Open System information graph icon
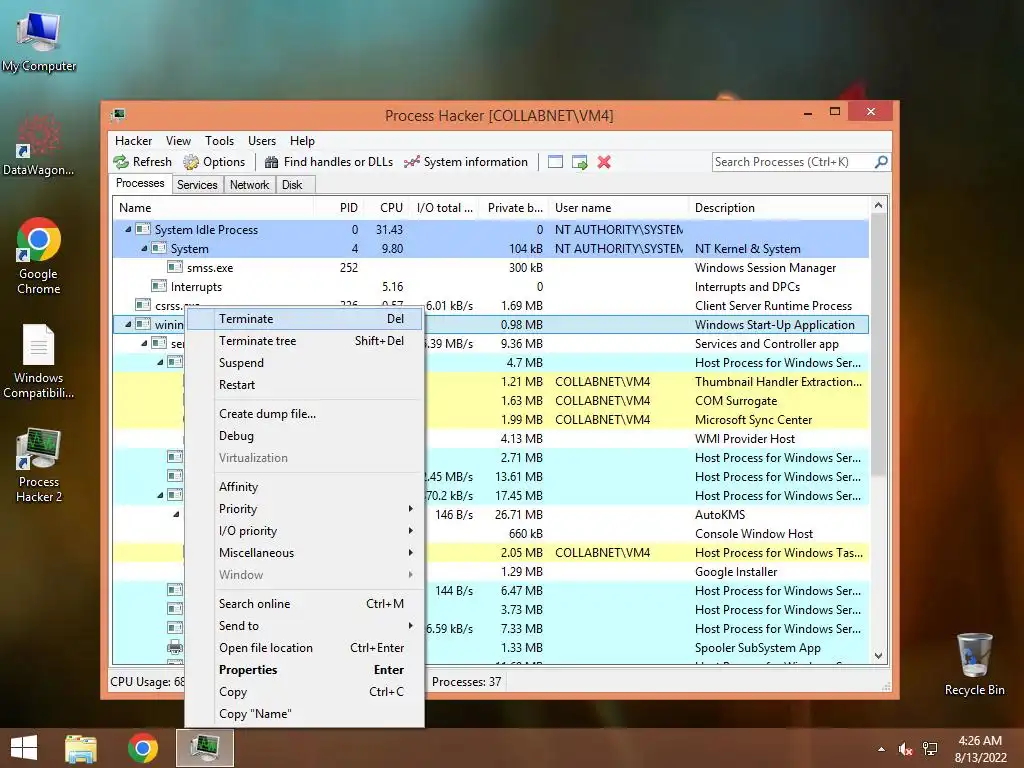Image resolution: width=1024 pixels, height=768 pixels. pos(411,162)
